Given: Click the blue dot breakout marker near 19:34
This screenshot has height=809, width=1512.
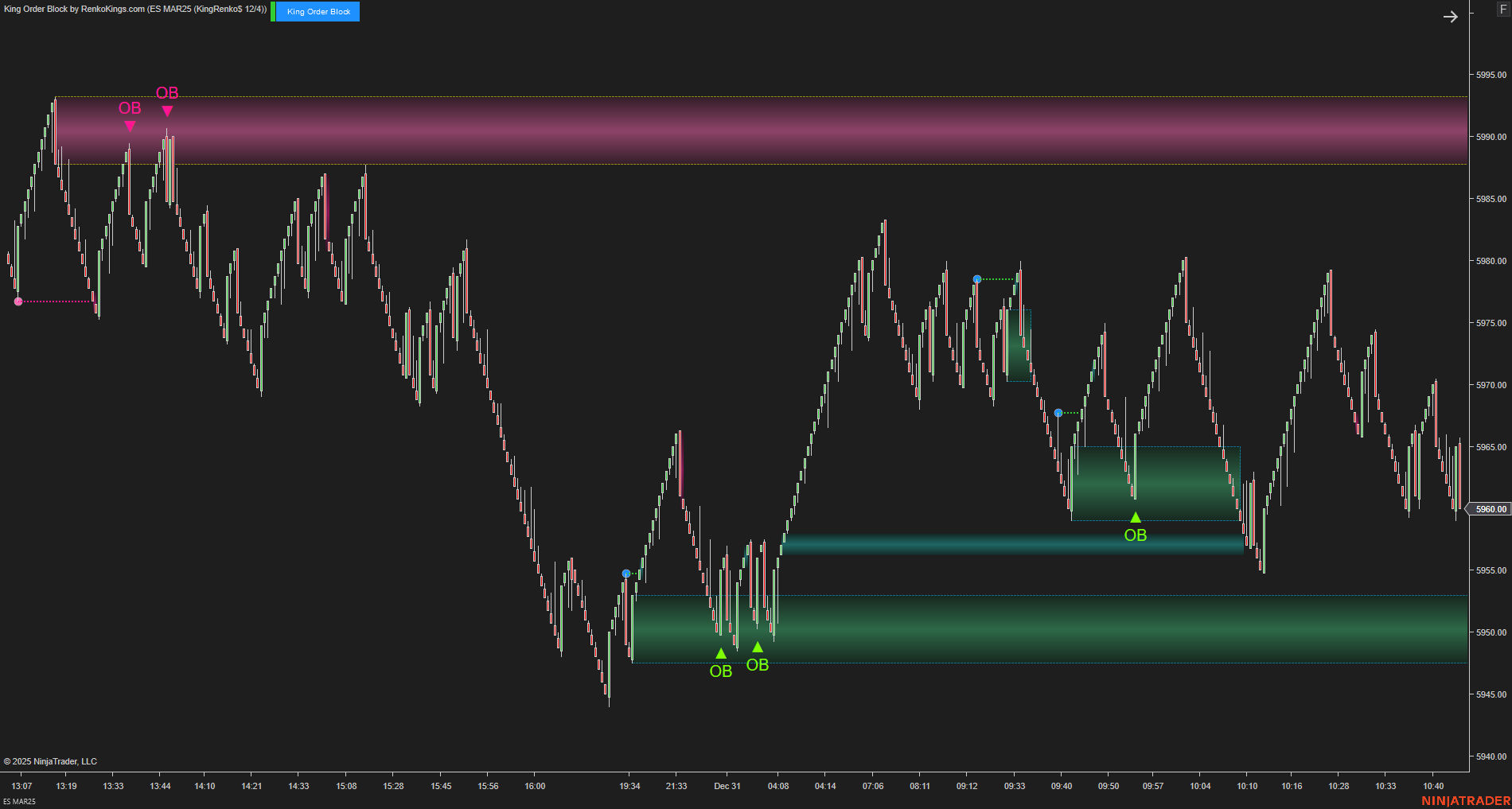Looking at the screenshot, I should pyautogui.click(x=626, y=573).
